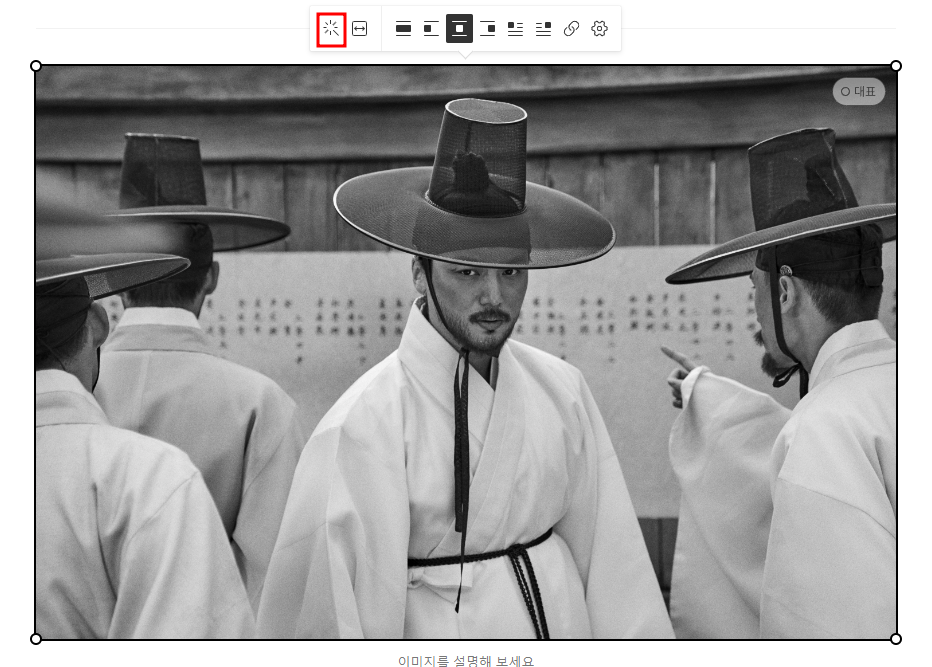Choose text wrap with image on right
932x667 pixels.
pyautogui.click(x=543, y=29)
